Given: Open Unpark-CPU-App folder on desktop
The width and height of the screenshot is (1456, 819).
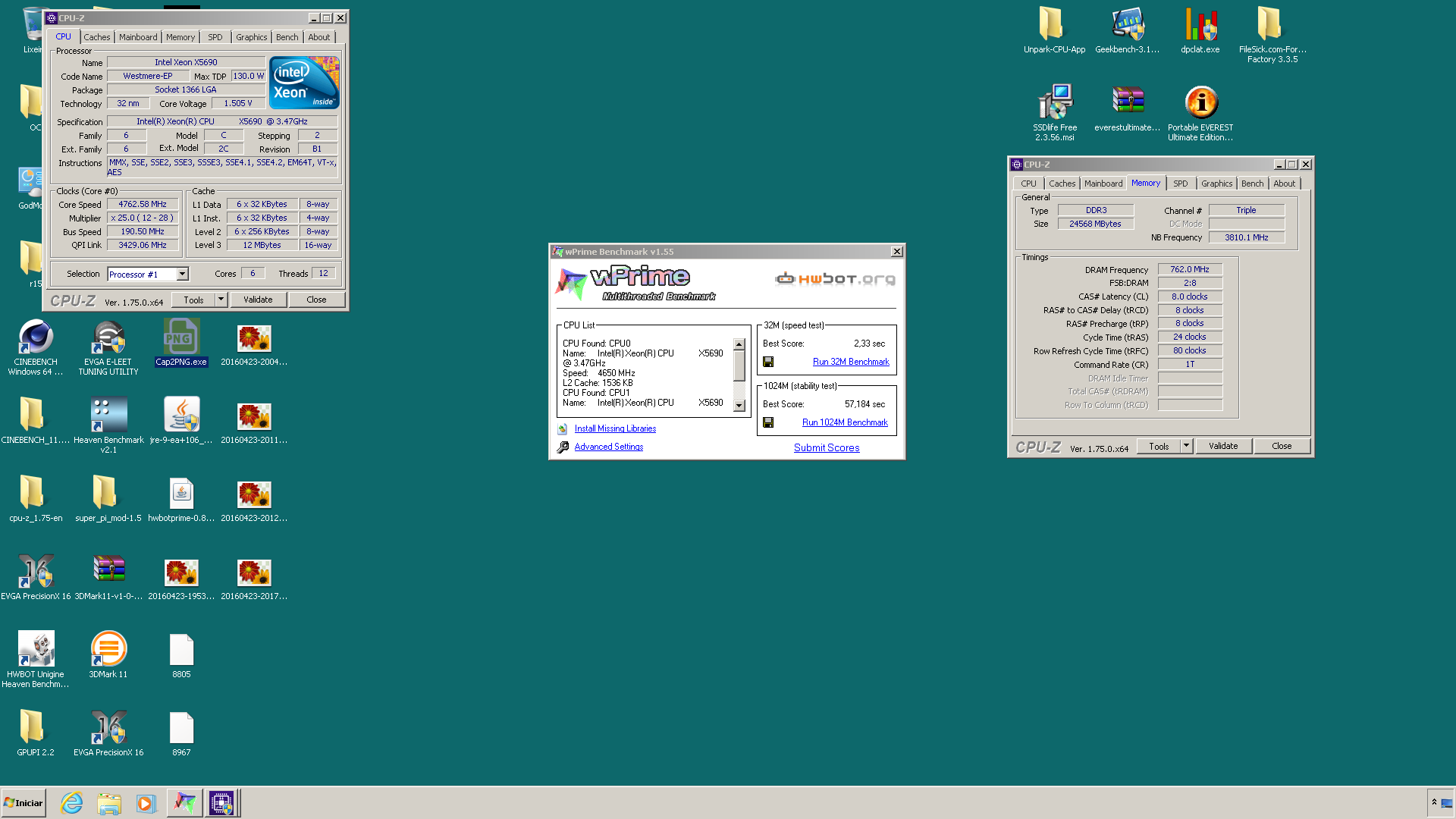Looking at the screenshot, I should (1054, 30).
